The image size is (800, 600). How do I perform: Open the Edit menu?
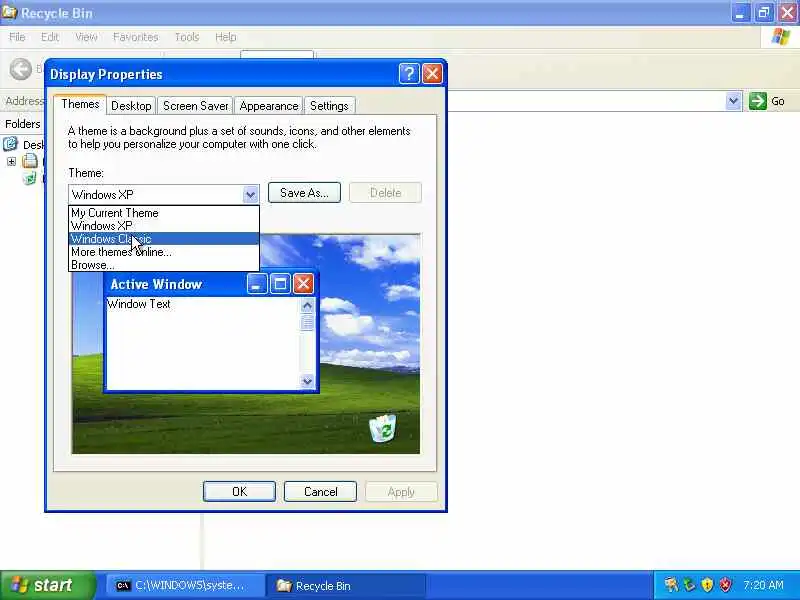point(50,37)
